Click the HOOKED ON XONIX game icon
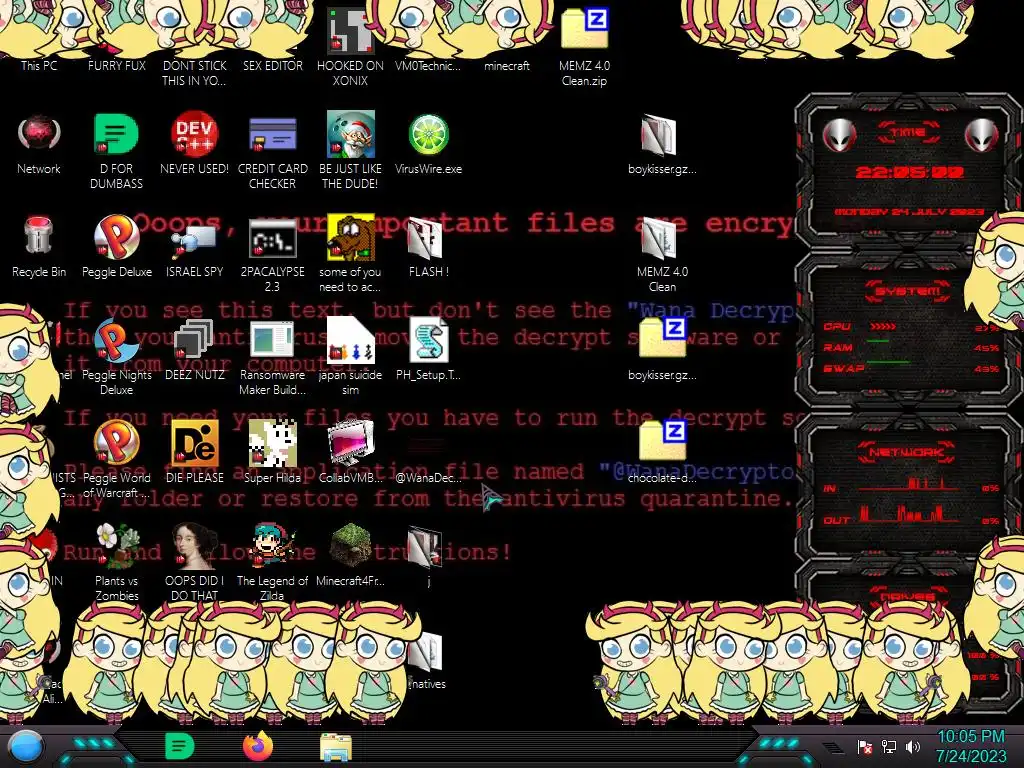 pos(350,31)
